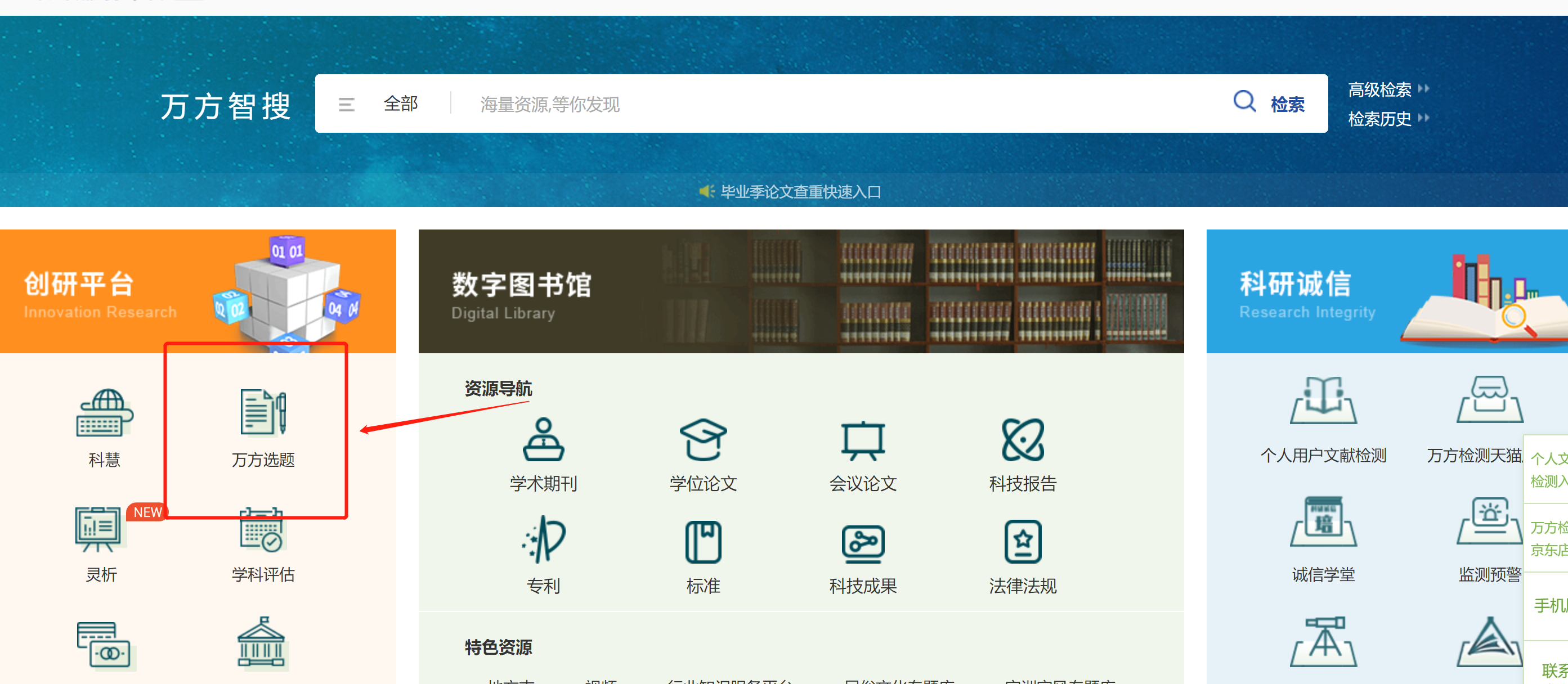Click the 诚信学堂 label

(x=1323, y=574)
